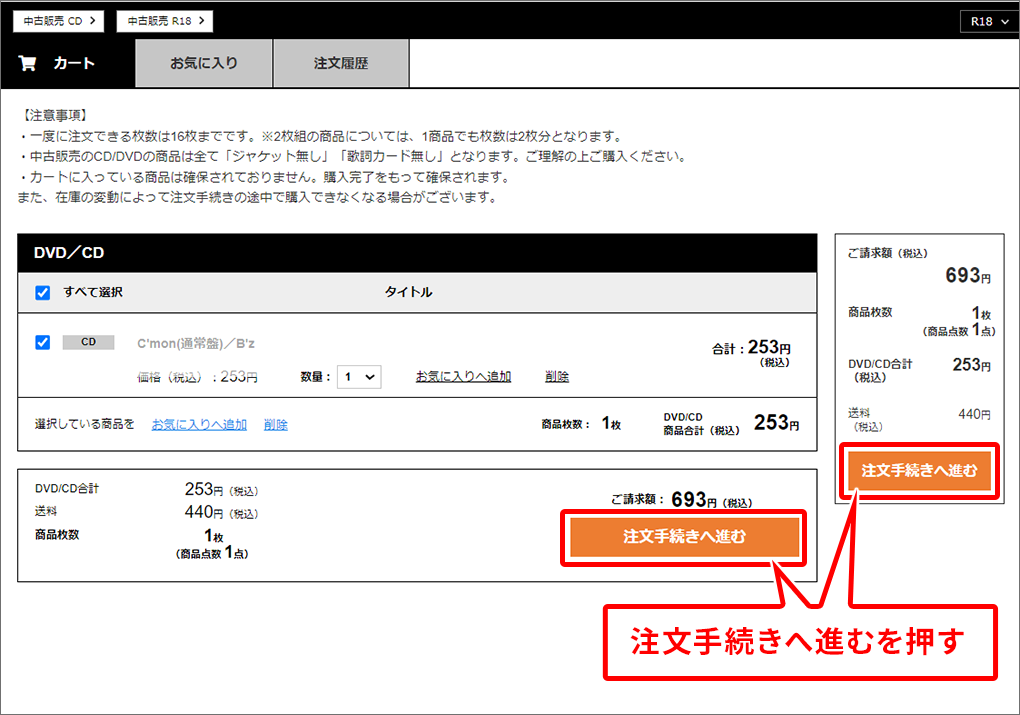Open the 中古販売 CD breadcrumb button
This screenshot has height=715, width=1020.
click(x=56, y=20)
